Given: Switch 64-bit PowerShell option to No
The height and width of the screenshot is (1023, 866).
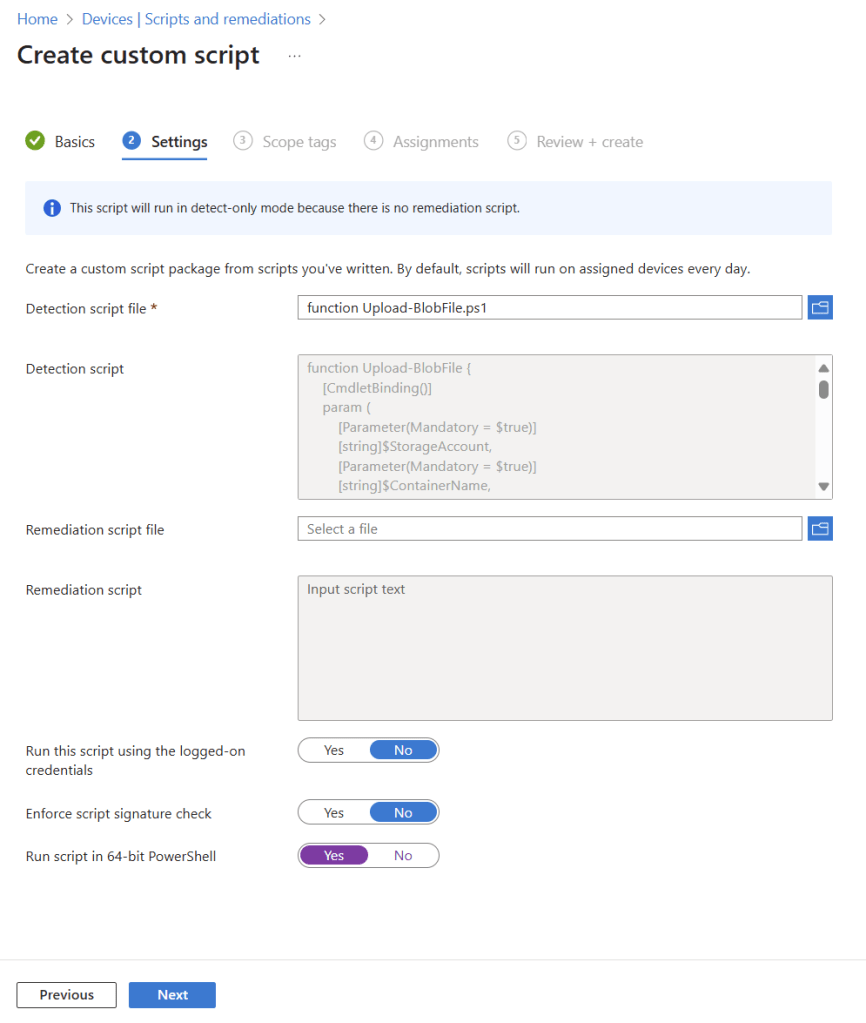Looking at the screenshot, I should 403,855.
